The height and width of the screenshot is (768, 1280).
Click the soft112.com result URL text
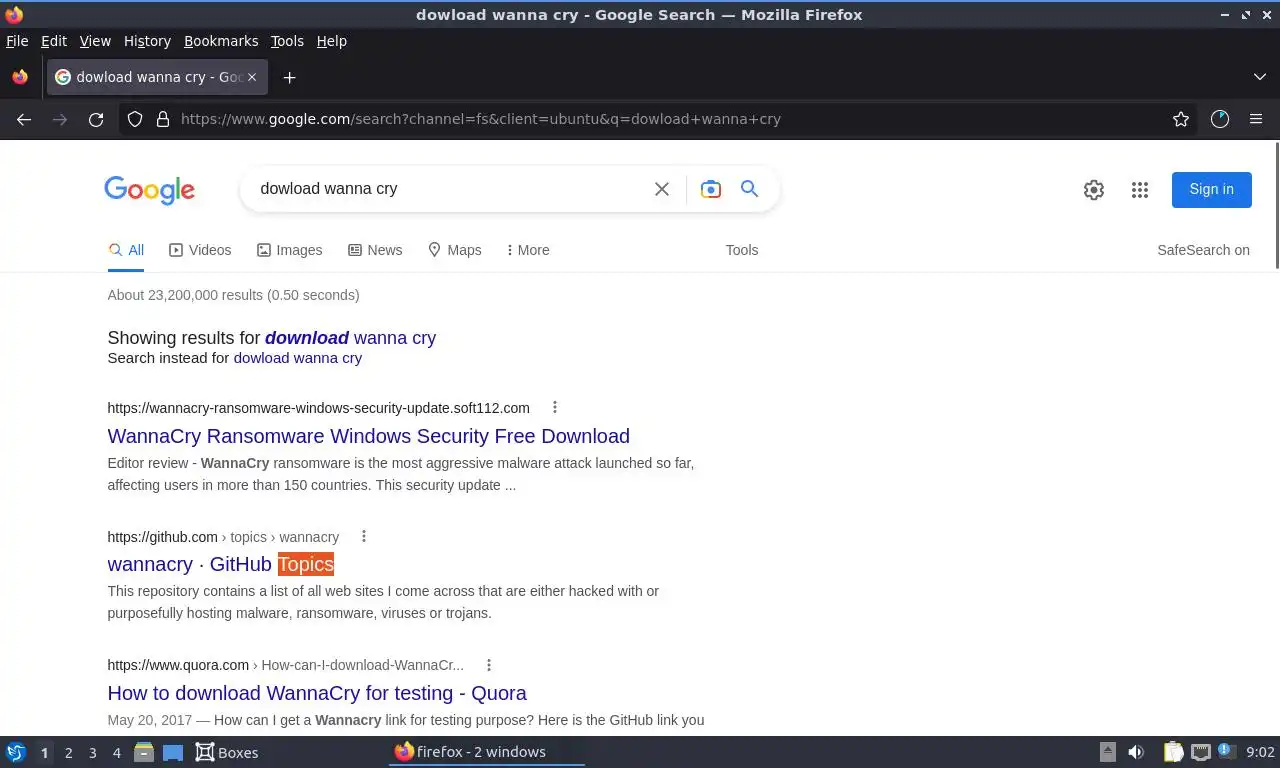tap(319, 408)
